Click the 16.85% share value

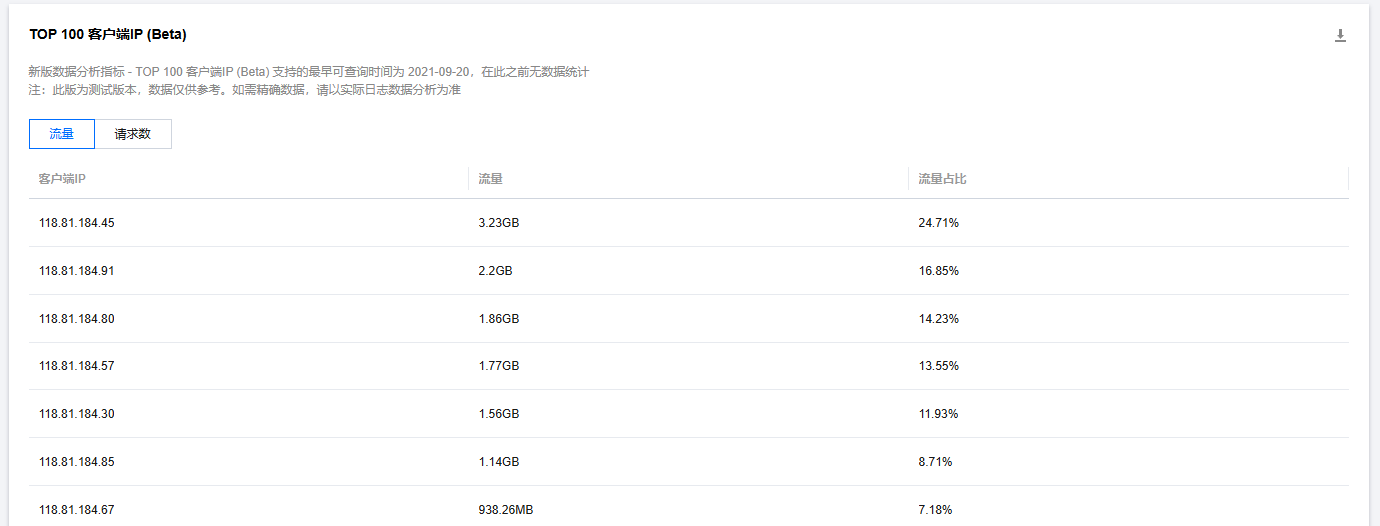pyautogui.click(x=938, y=271)
